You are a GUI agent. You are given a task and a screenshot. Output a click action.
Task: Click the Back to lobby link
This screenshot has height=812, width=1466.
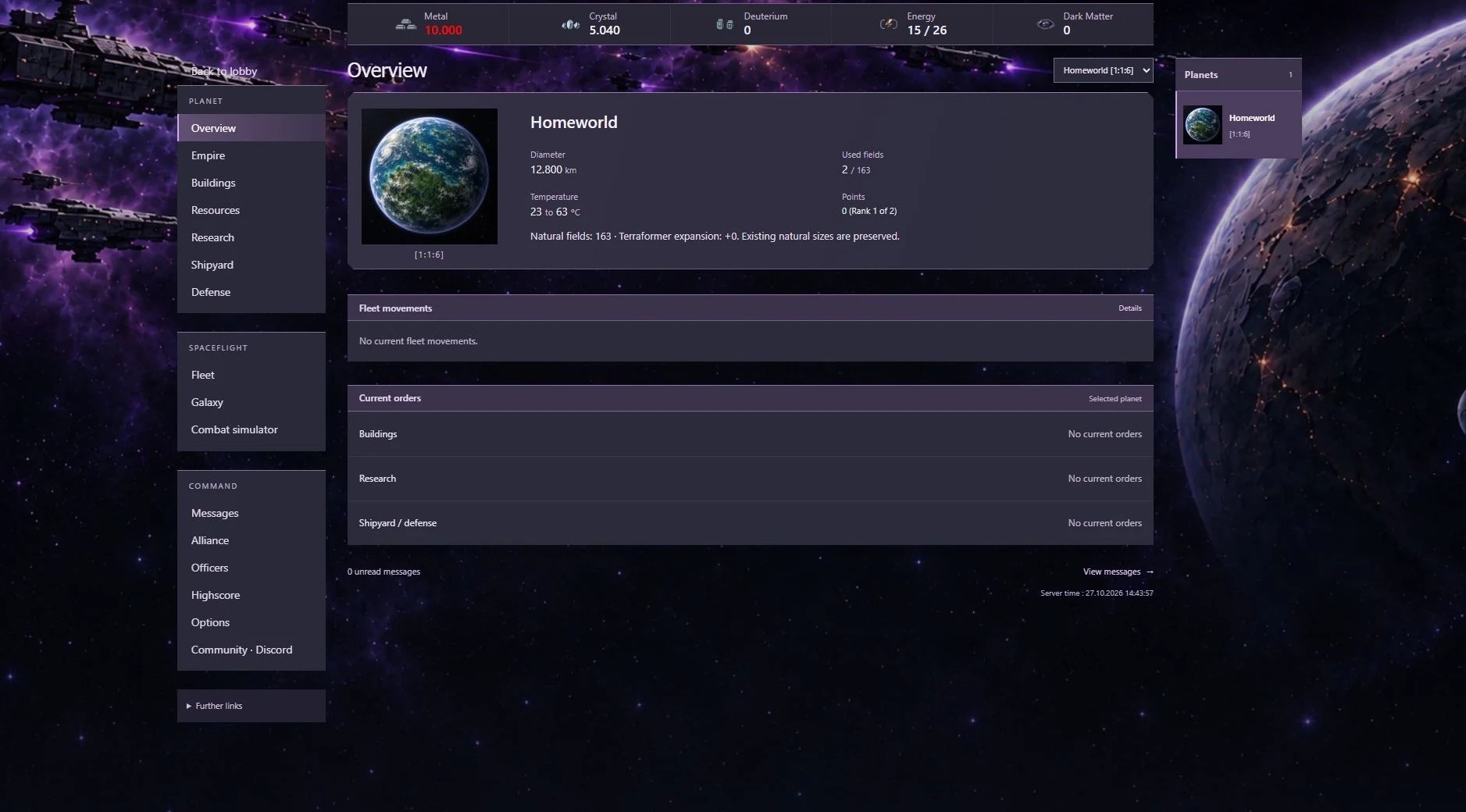[224, 71]
